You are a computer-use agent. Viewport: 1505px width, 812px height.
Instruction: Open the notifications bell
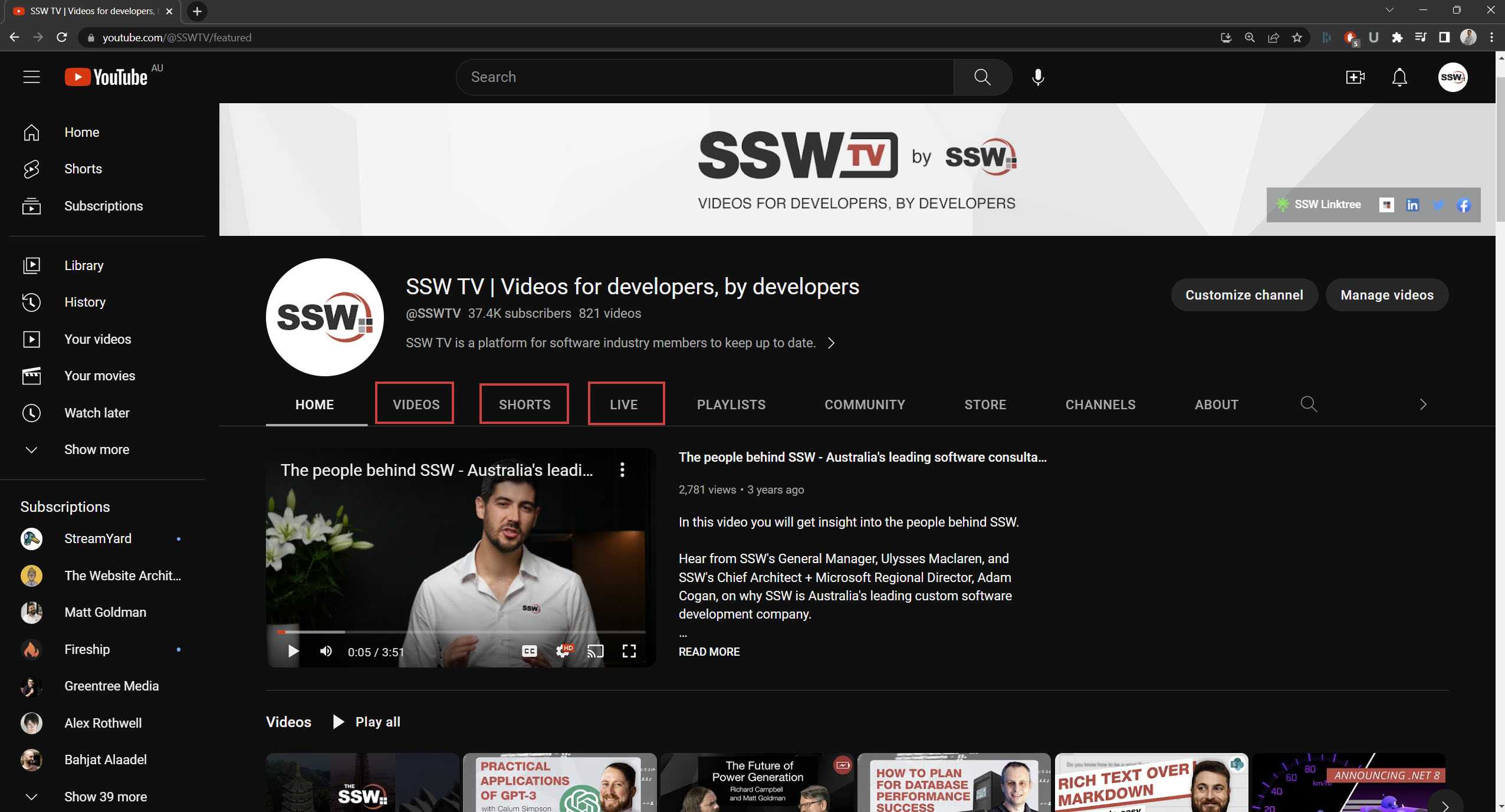coord(1399,77)
